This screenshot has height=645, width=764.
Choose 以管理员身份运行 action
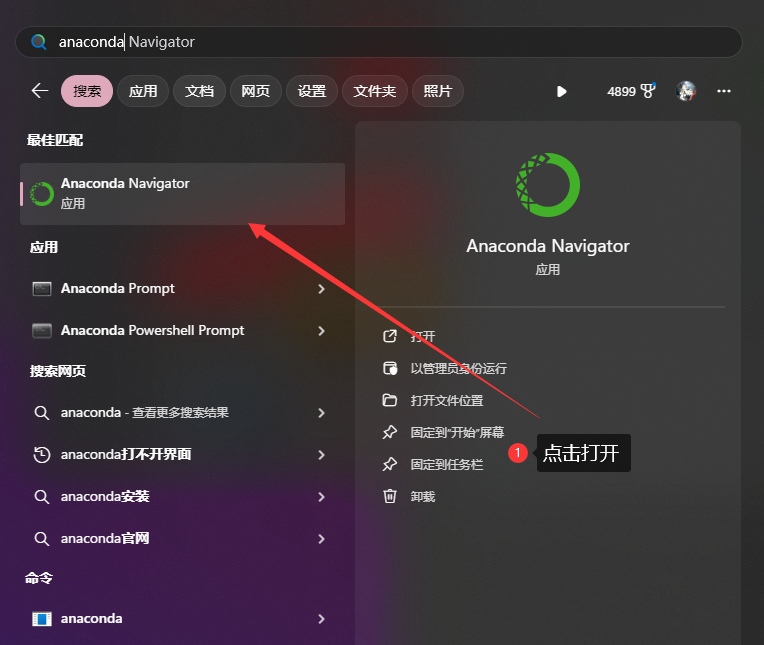(458, 368)
